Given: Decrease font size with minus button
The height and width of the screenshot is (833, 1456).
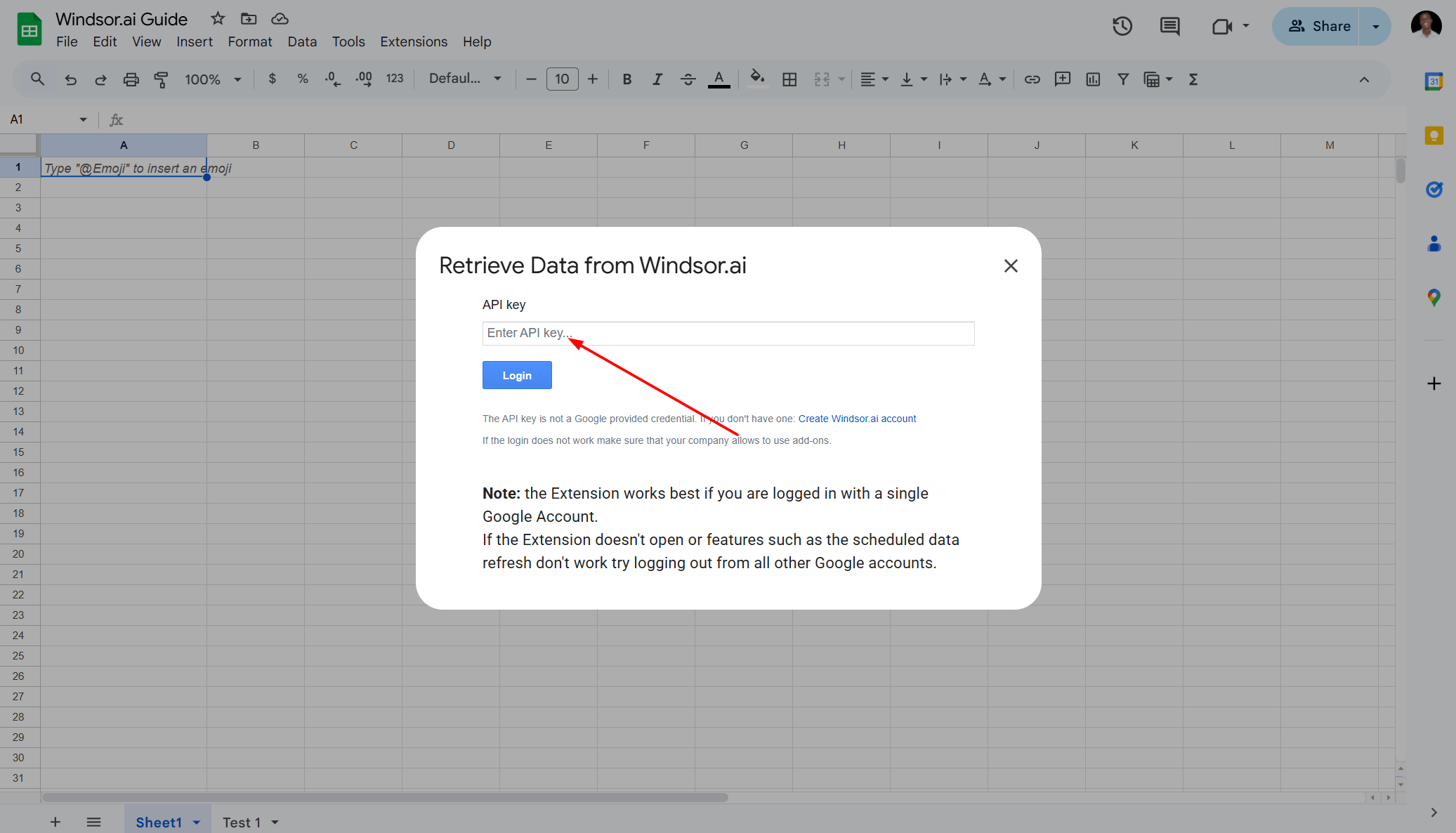Looking at the screenshot, I should coord(531,79).
